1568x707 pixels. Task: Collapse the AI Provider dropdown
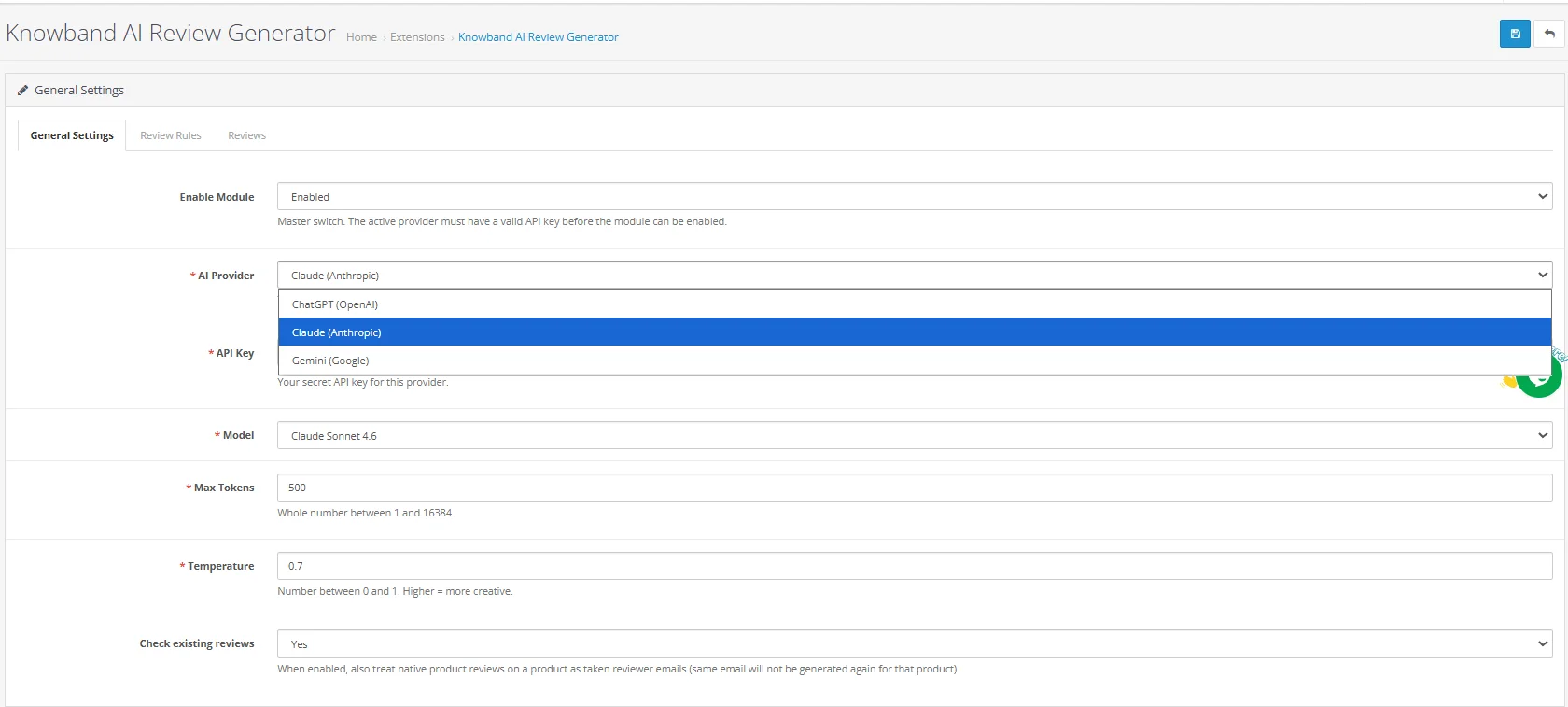pyautogui.click(x=915, y=275)
